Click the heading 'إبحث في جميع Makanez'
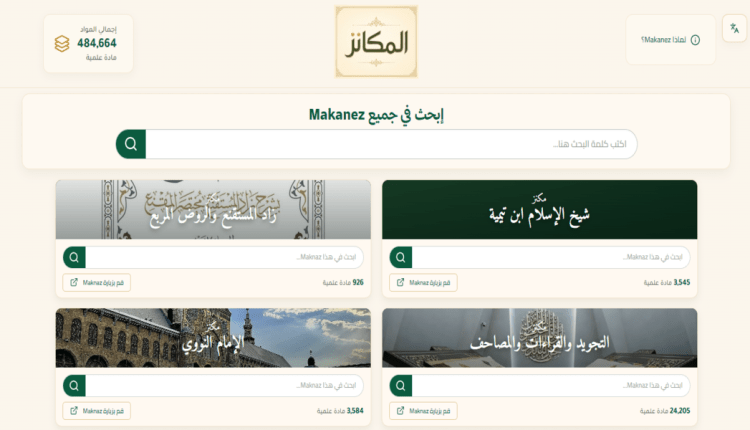Viewport: 750px width, 430px height. tap(376, 115)
